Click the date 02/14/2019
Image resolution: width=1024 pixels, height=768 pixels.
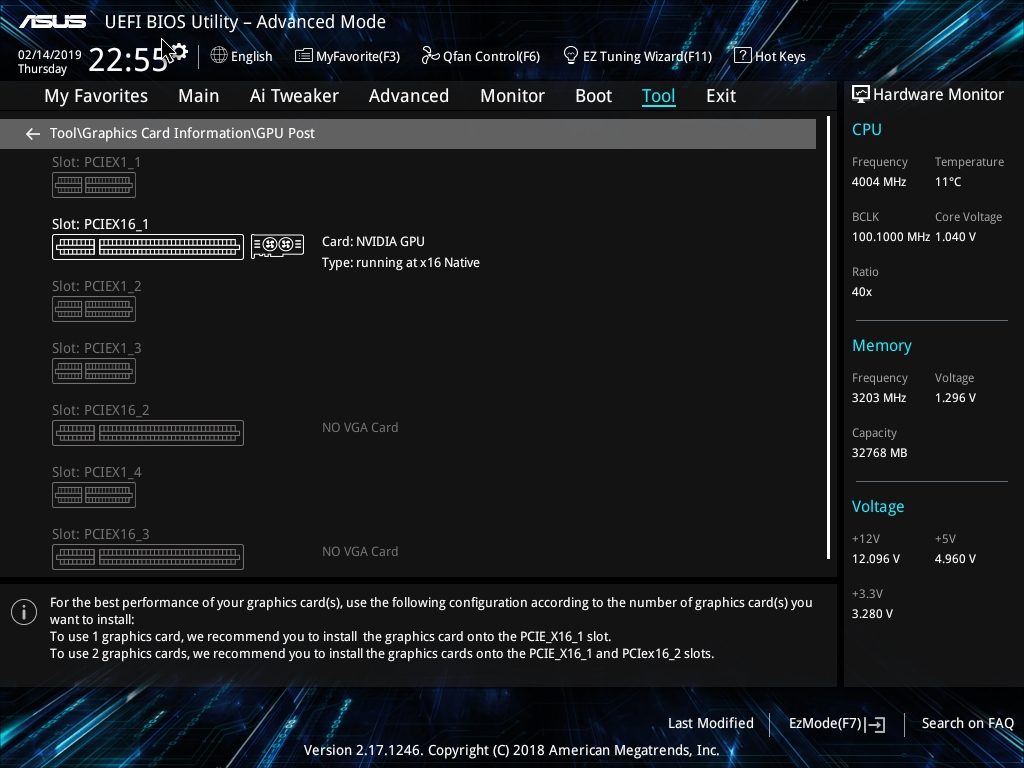pyautogui.click(x=50, y=55)
